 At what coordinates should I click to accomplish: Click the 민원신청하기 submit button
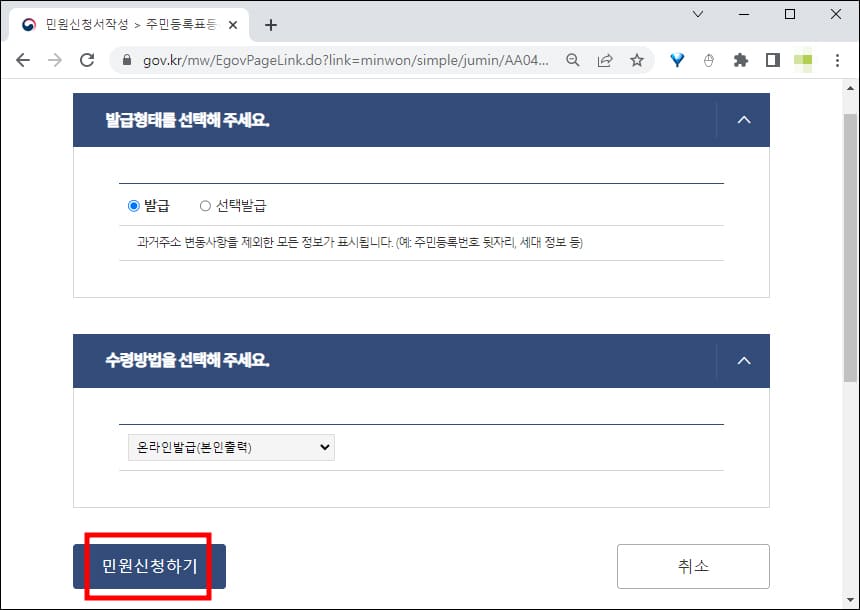pyautogui.click(x=147, y=566)
